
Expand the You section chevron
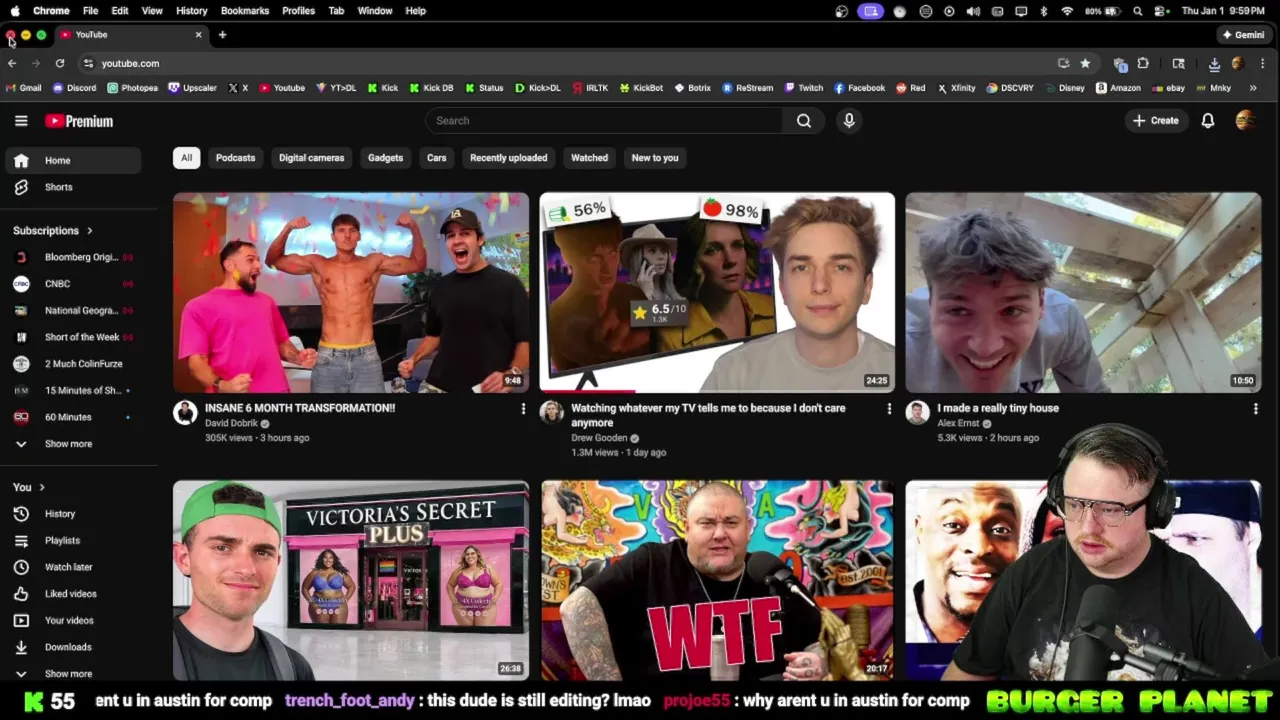tap(42, 487)
